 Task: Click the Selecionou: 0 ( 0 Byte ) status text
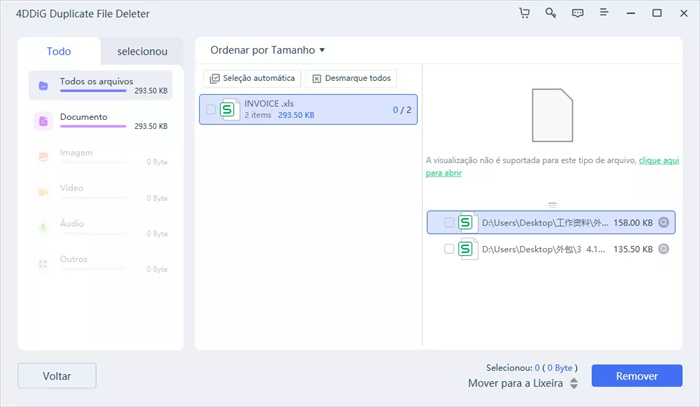point(532,368)
